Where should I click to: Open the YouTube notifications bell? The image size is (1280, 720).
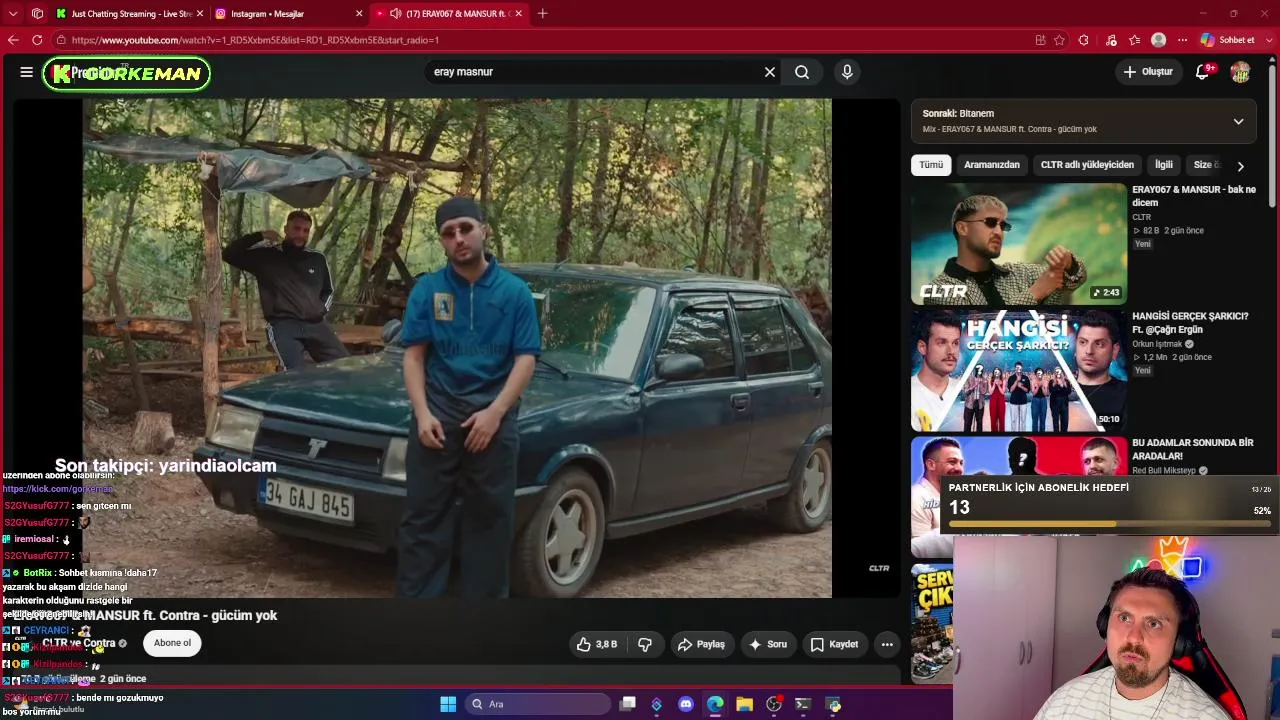1203,72
